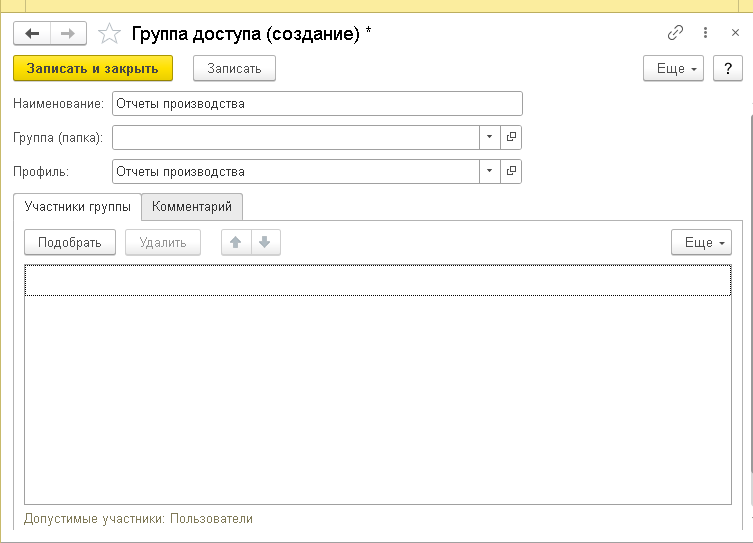Viewport: 753px width, 543px height.
Task: Go back using the left arrow
Action: (32, 34)
